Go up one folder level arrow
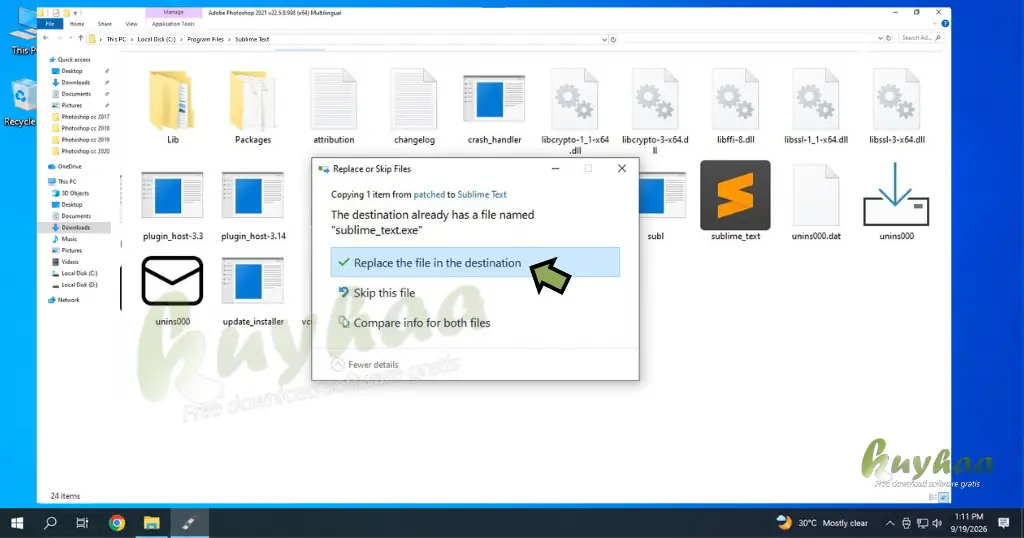Viewport: 1024px width, 538px height. [x=80, y=39]
